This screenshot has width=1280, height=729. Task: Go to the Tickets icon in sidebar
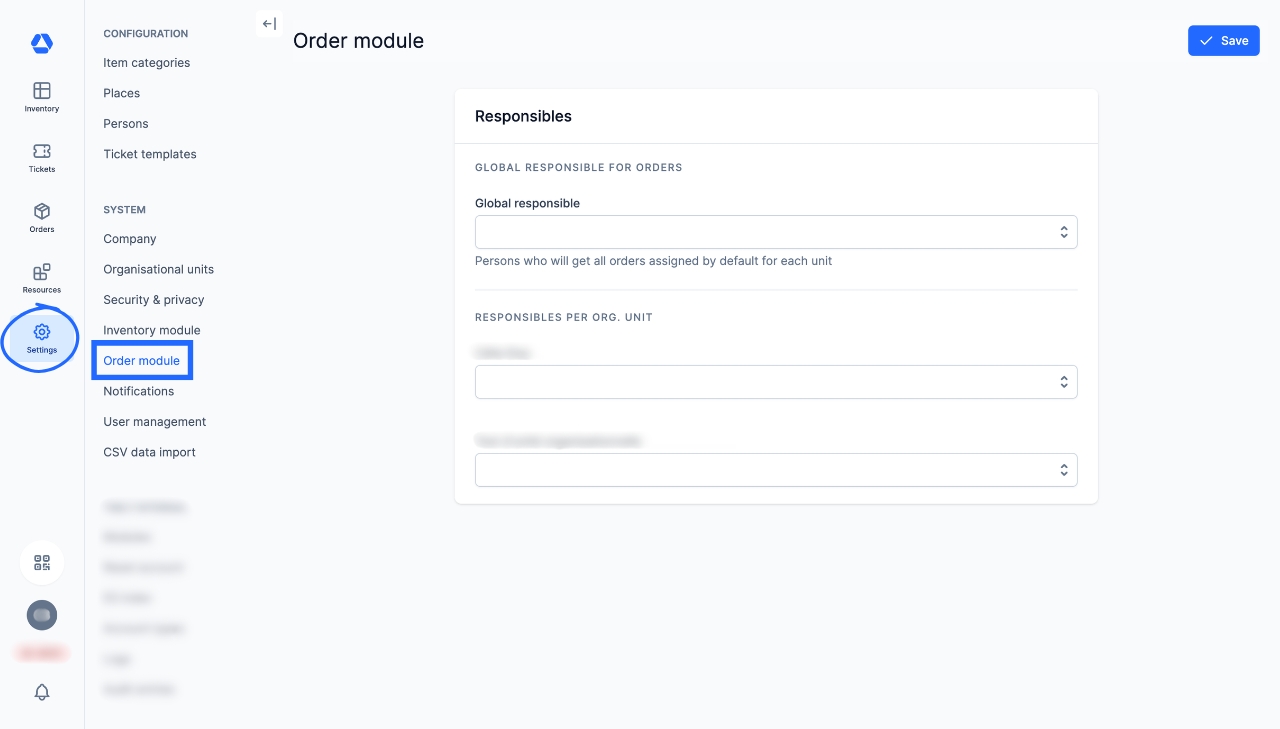pyautogui.click(x=42, y=156)
